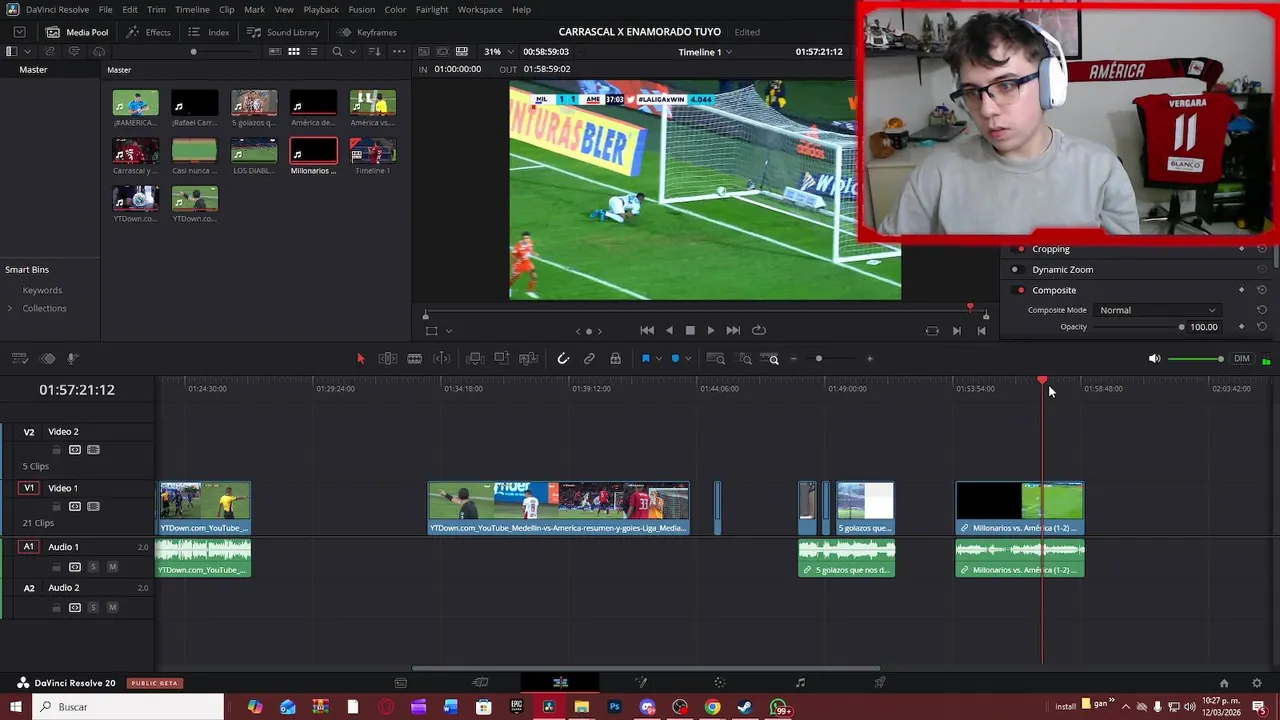The height and width of the screenshot is (720, 1280).
Task: Click the Insert Clip icon
Action: pyautogui.click(x=475, y=358)
